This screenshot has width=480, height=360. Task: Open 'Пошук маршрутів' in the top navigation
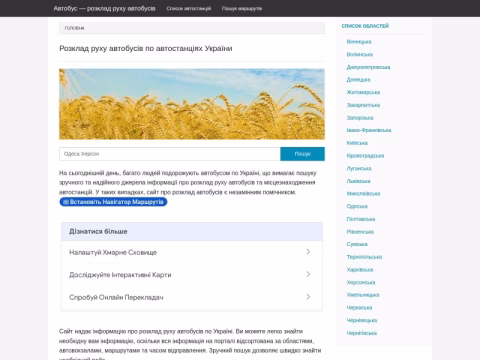pyautogui.click(x=242, y=8)
